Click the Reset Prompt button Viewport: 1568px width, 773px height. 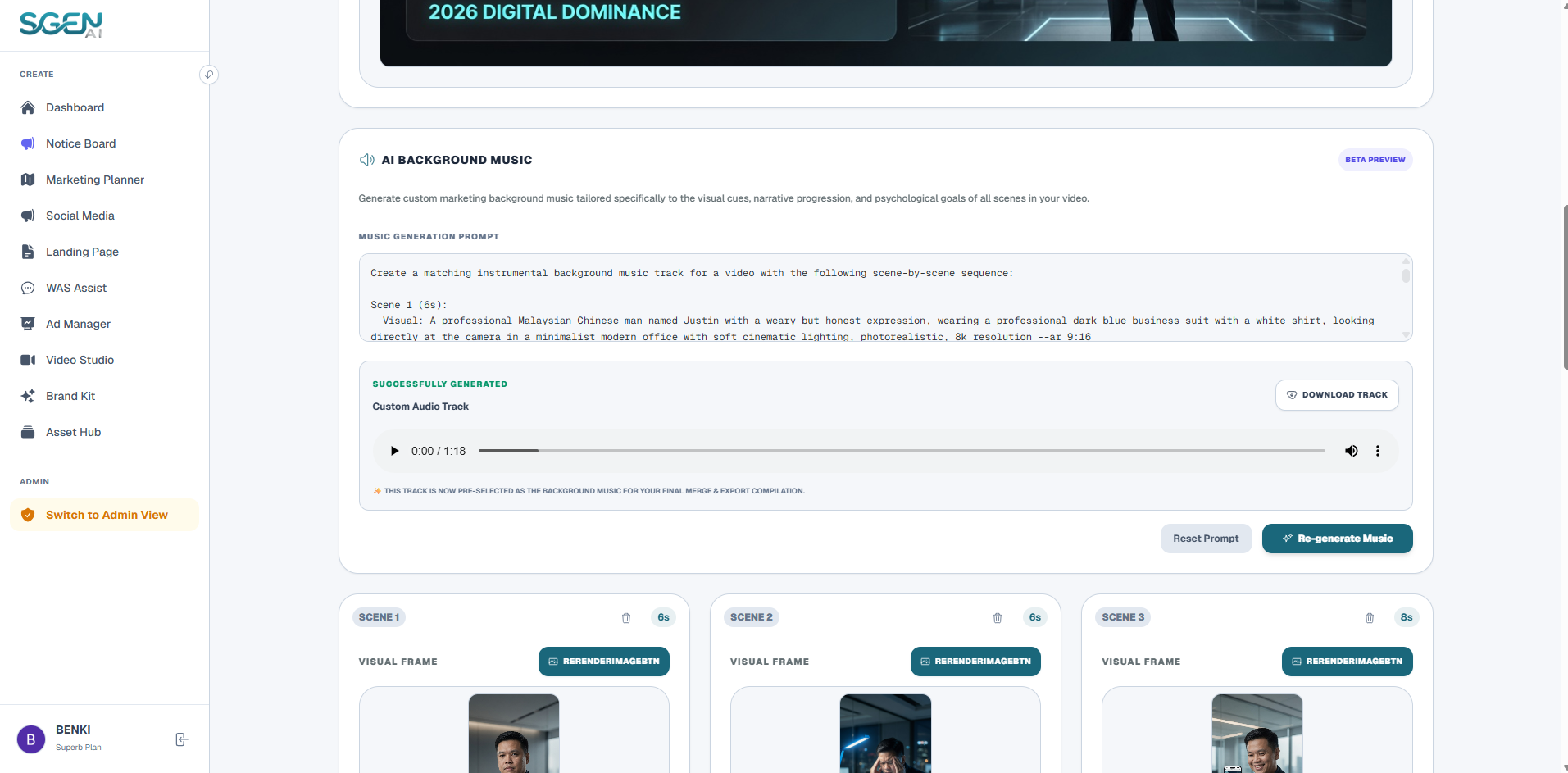click(1206, 539)
